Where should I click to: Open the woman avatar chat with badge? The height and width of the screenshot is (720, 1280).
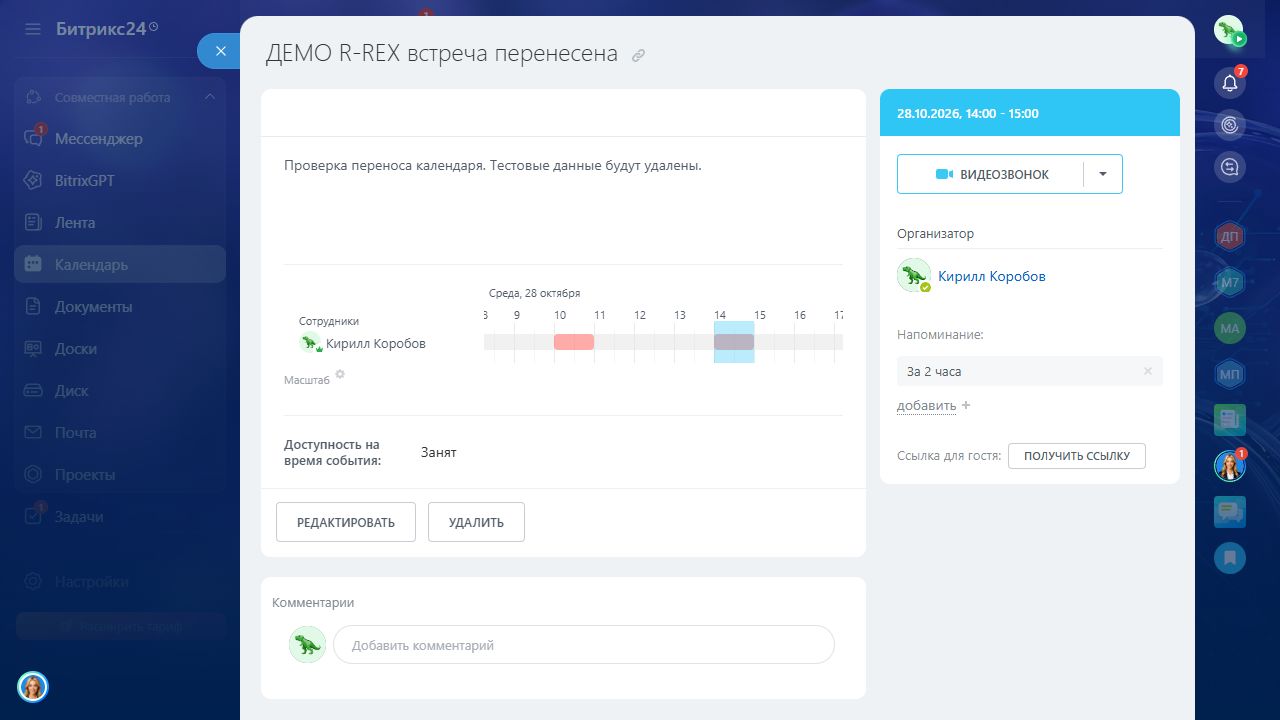tap(1230, 466)
